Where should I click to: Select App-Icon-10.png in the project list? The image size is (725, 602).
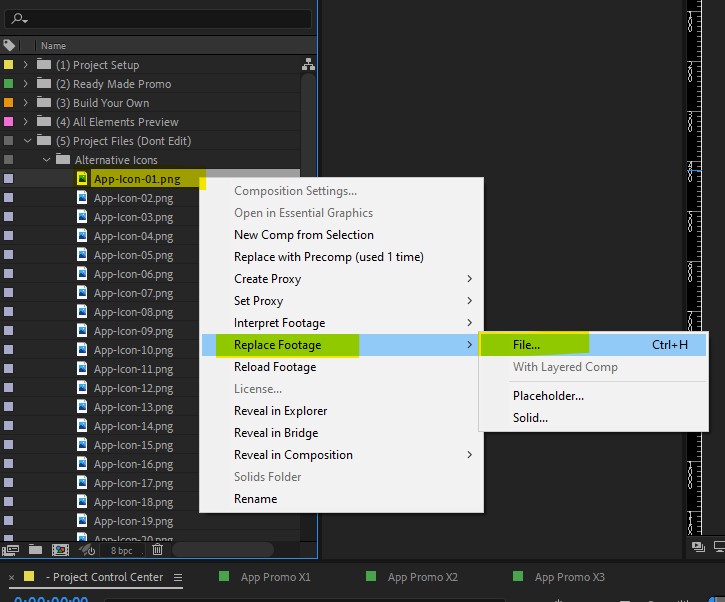(133, 350)
